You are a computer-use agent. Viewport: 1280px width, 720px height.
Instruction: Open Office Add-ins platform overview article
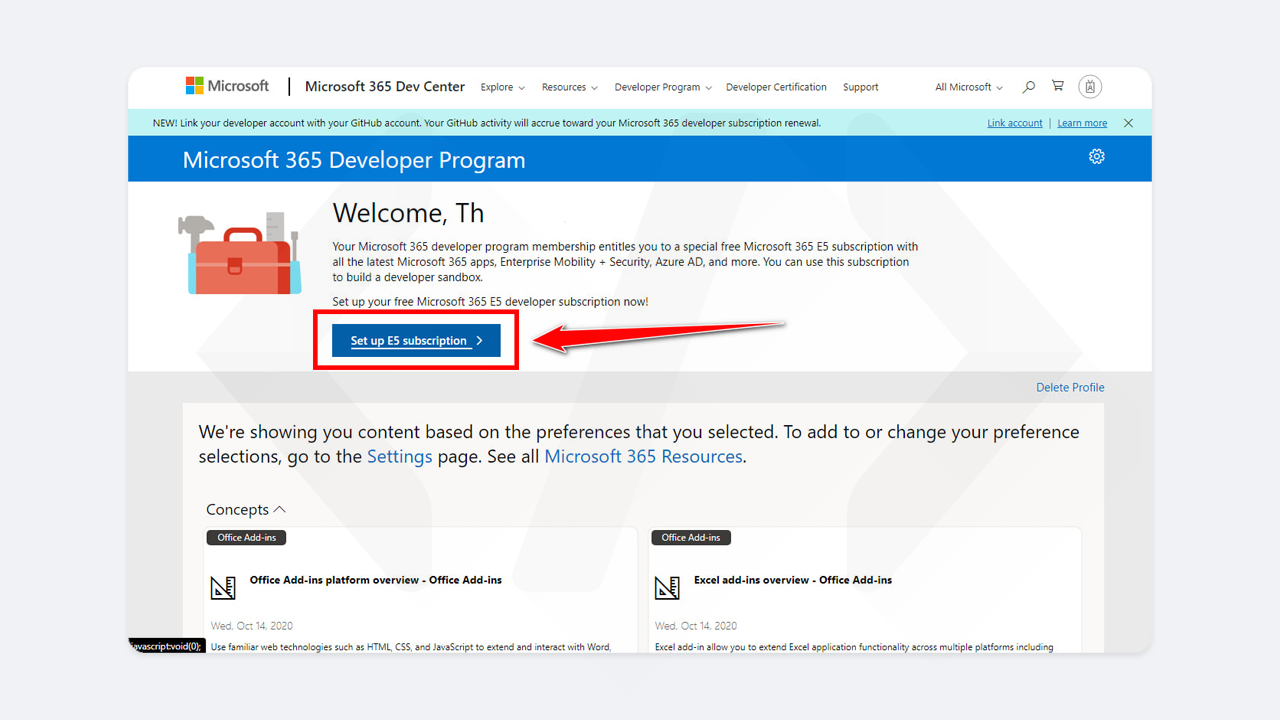click(376, 580)
